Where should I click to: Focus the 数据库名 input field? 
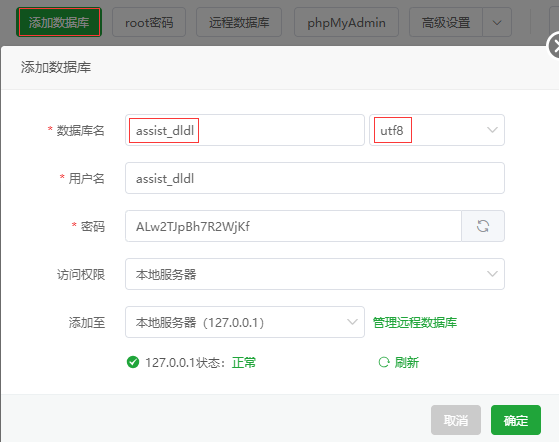tap(245, 130)
